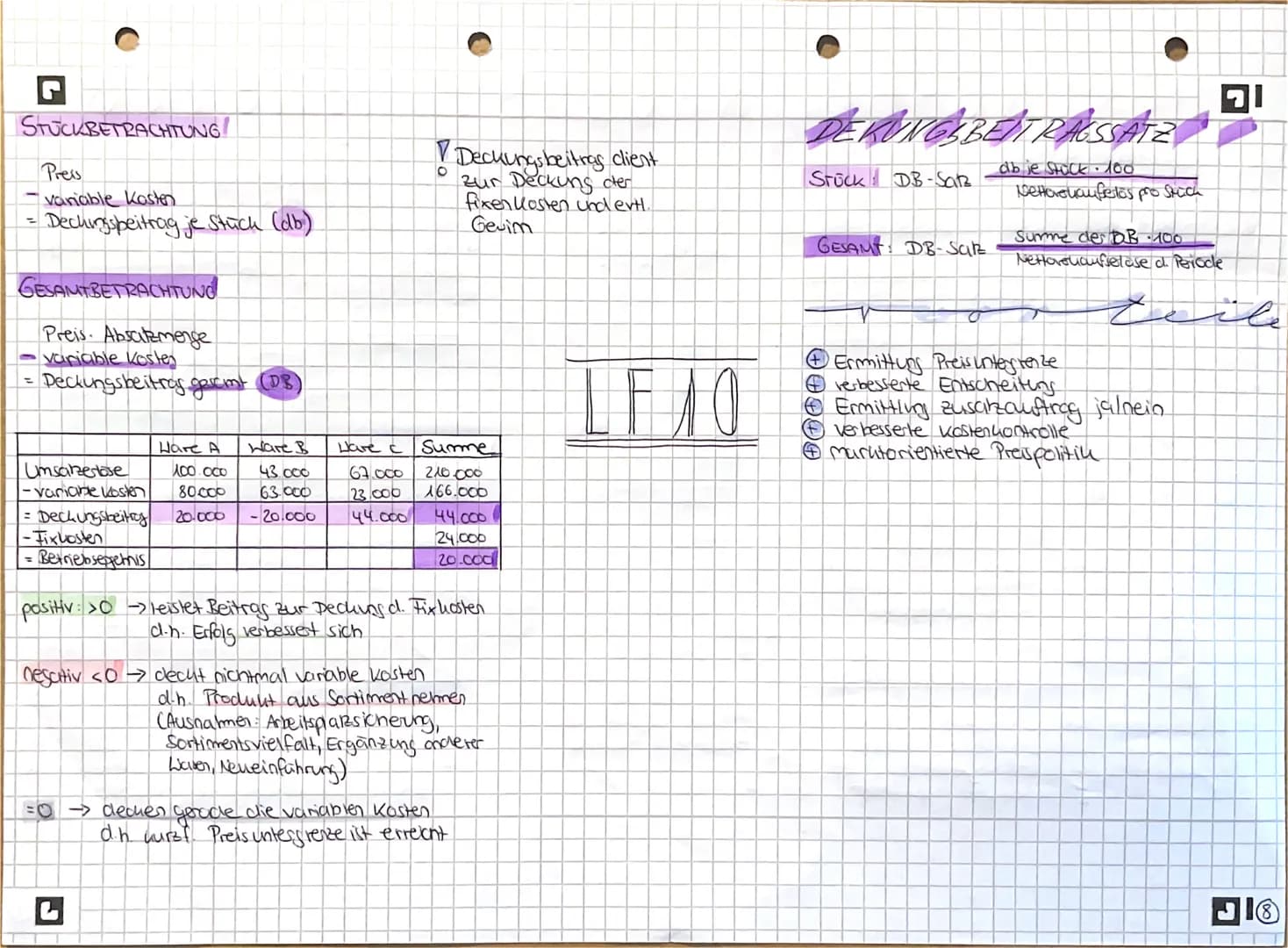This screenshot has width=1288, height=948.
Task: Click the variable Kosten row label in the table
Action: (x=83, y=492)
